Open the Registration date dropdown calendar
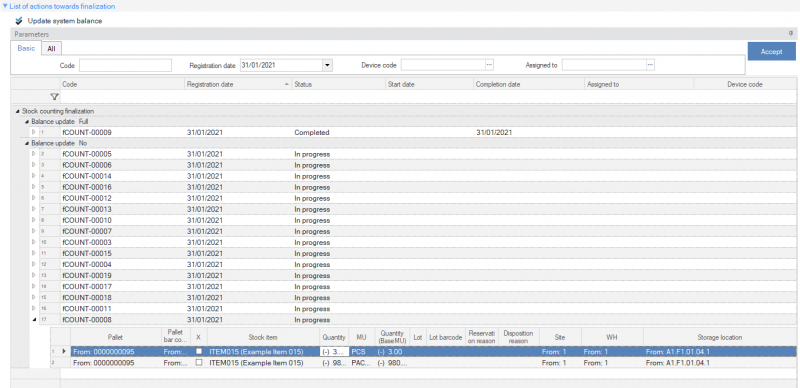 click(327, 65)
